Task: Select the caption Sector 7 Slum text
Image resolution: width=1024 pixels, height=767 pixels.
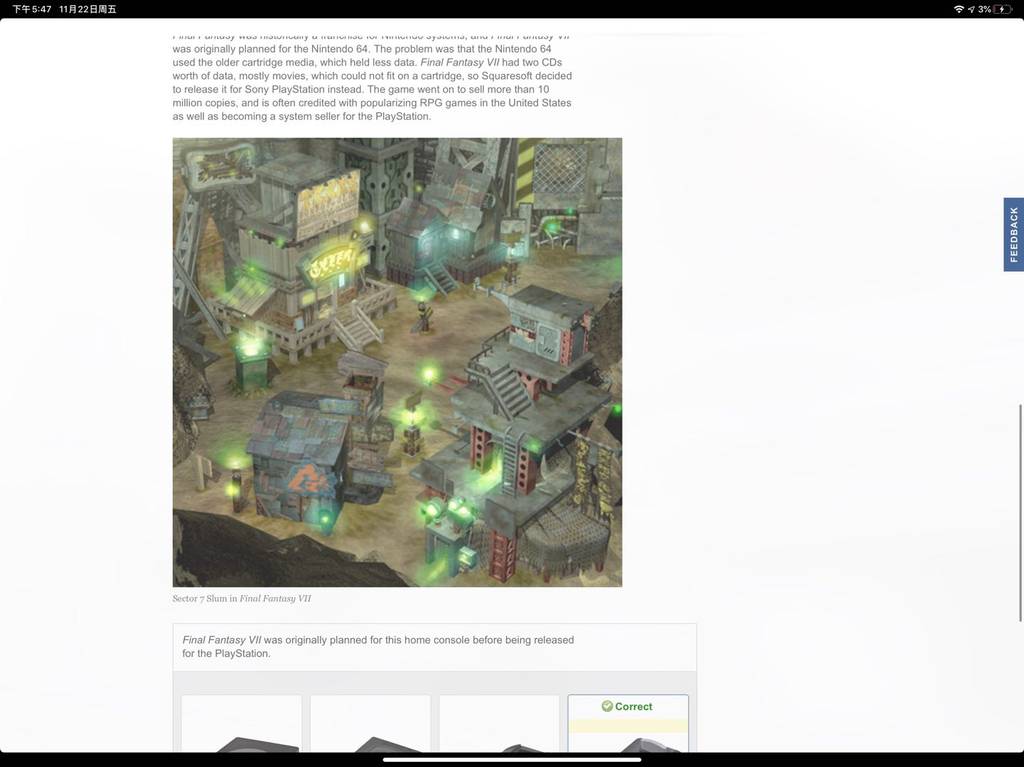Action: click(242, 598)
